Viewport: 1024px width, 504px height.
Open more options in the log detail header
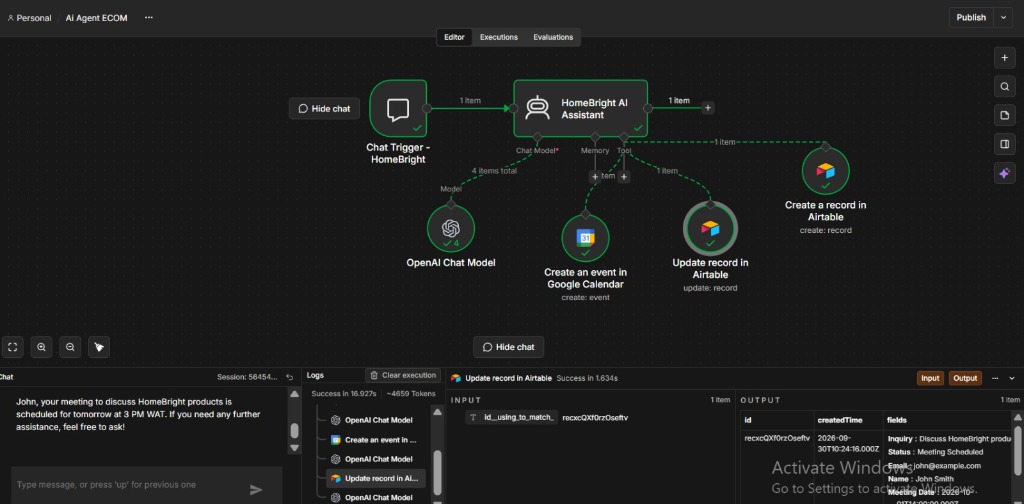995,378
